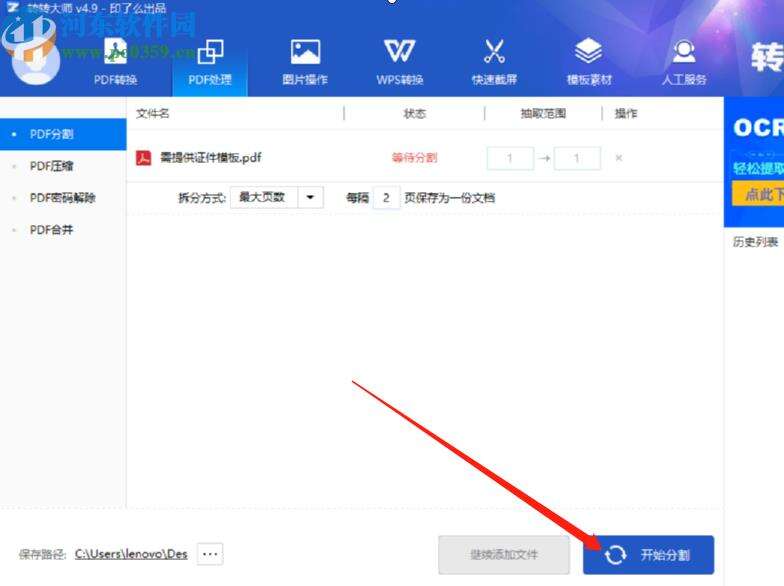
Task: Click the refresh icon on 开始分割
Action: (616, 554)
